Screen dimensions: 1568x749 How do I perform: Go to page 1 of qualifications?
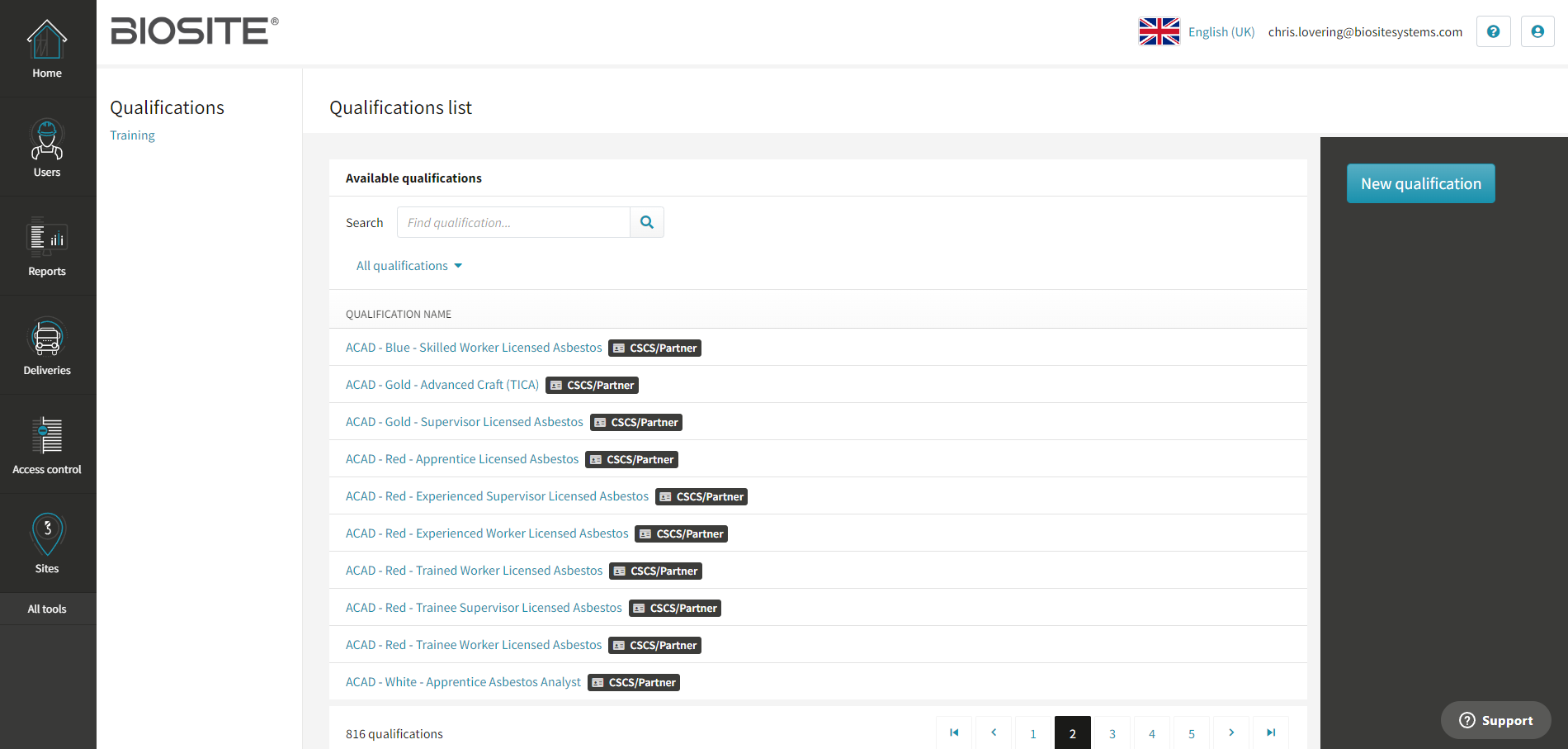[1033, 732]
